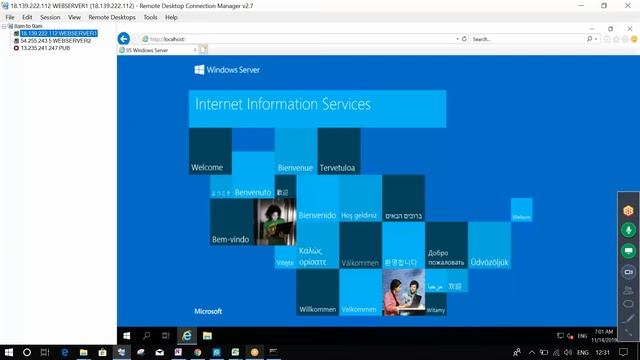Open the Tools menu
The width and height of the screenshot is (640, 360).
pos(150,17)
